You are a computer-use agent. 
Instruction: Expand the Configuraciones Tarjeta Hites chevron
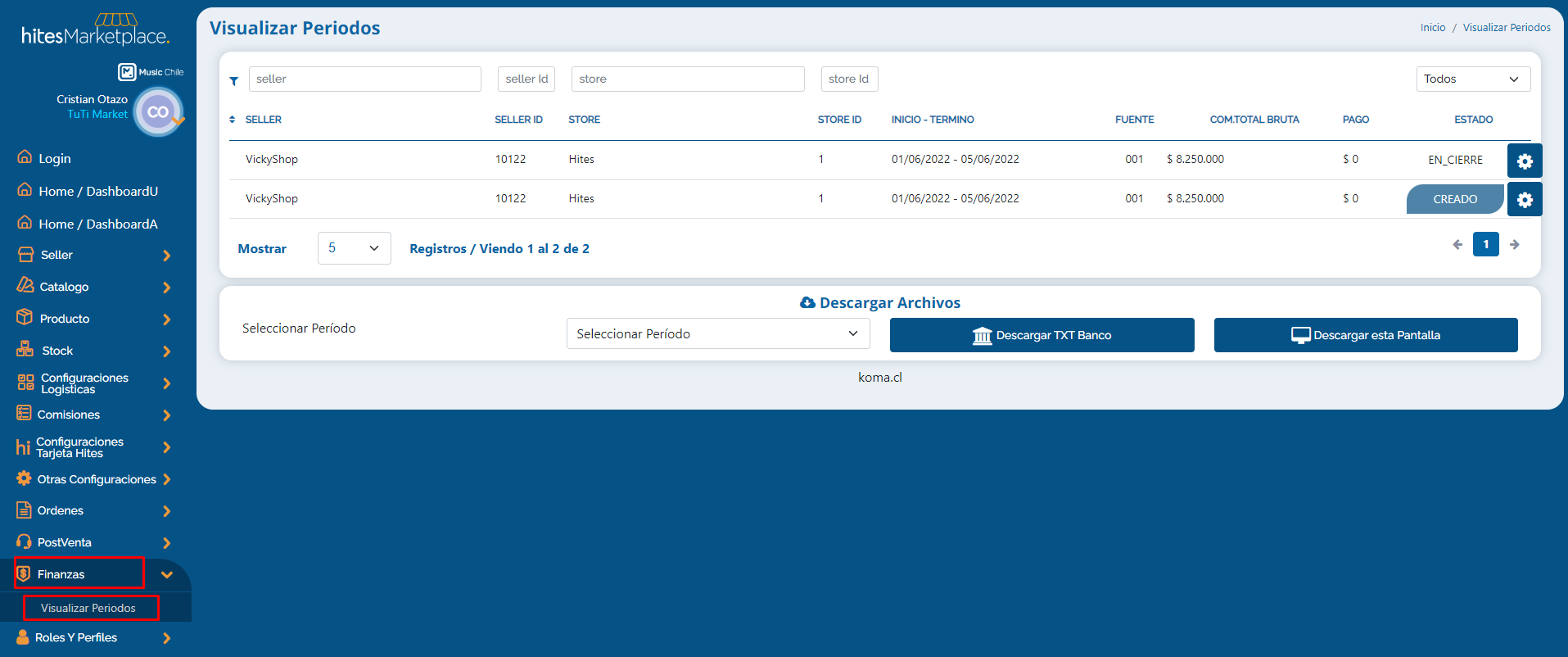[167, 447]
